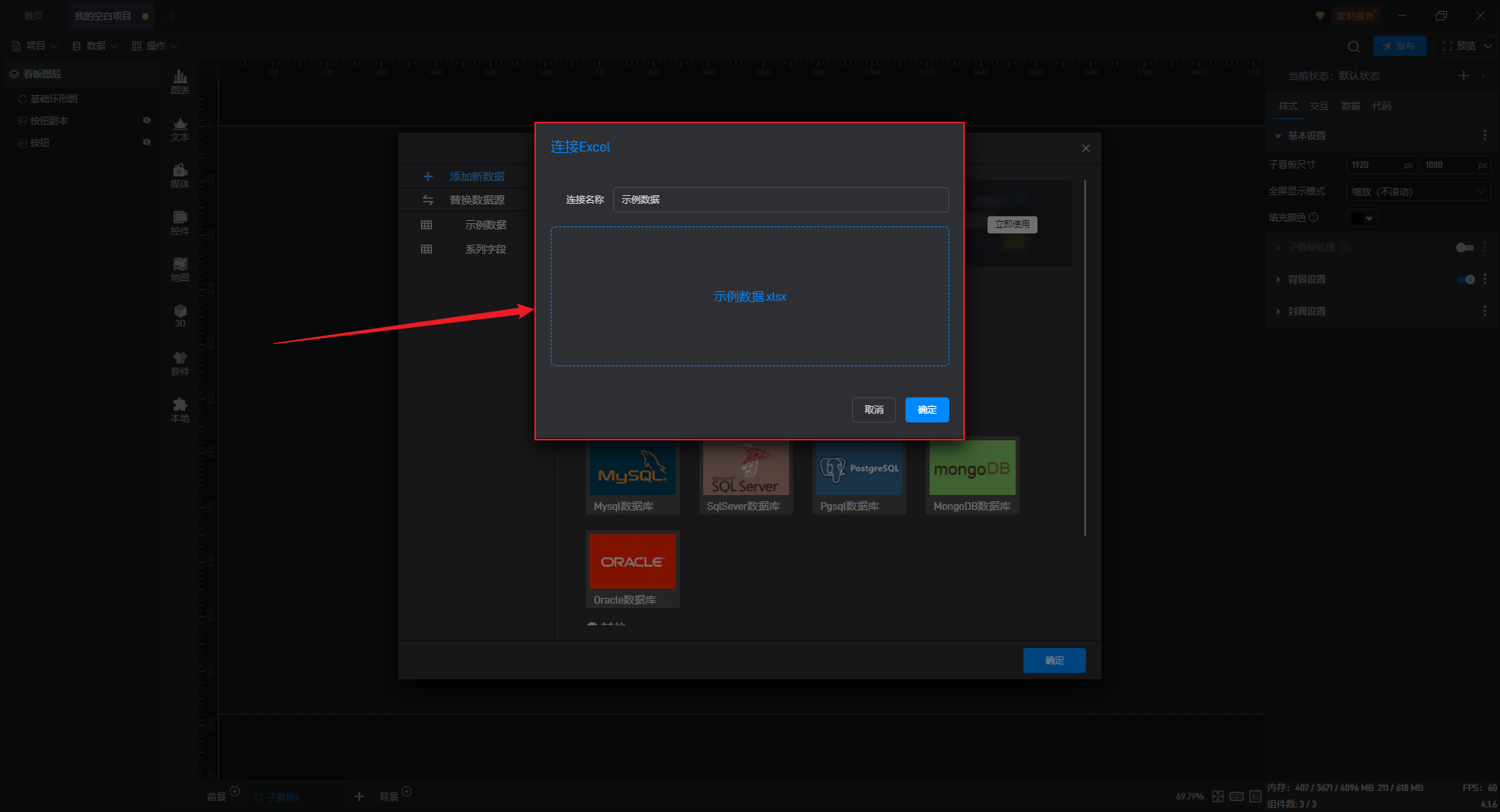Click the 示例数据.xlsx upload area

pos(749,297)
